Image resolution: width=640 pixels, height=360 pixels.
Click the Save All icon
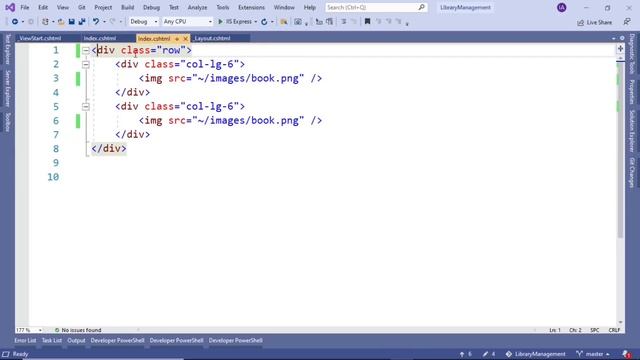(x=82, y=22)
